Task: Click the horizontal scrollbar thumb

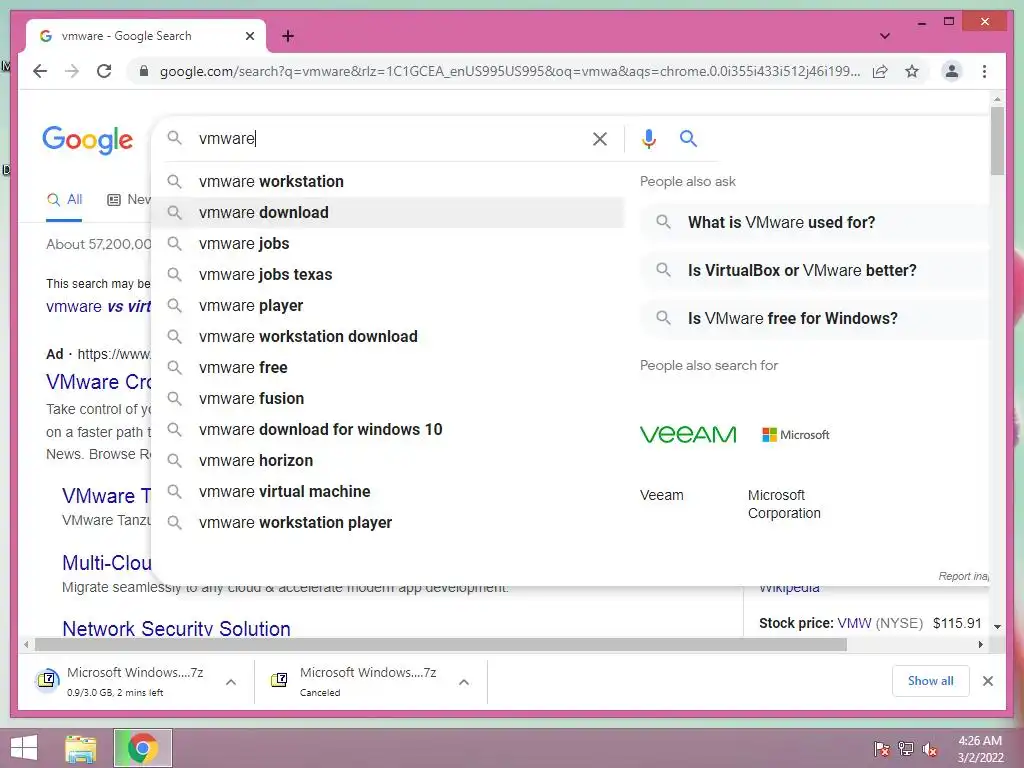Action: (x=441, y=645)
